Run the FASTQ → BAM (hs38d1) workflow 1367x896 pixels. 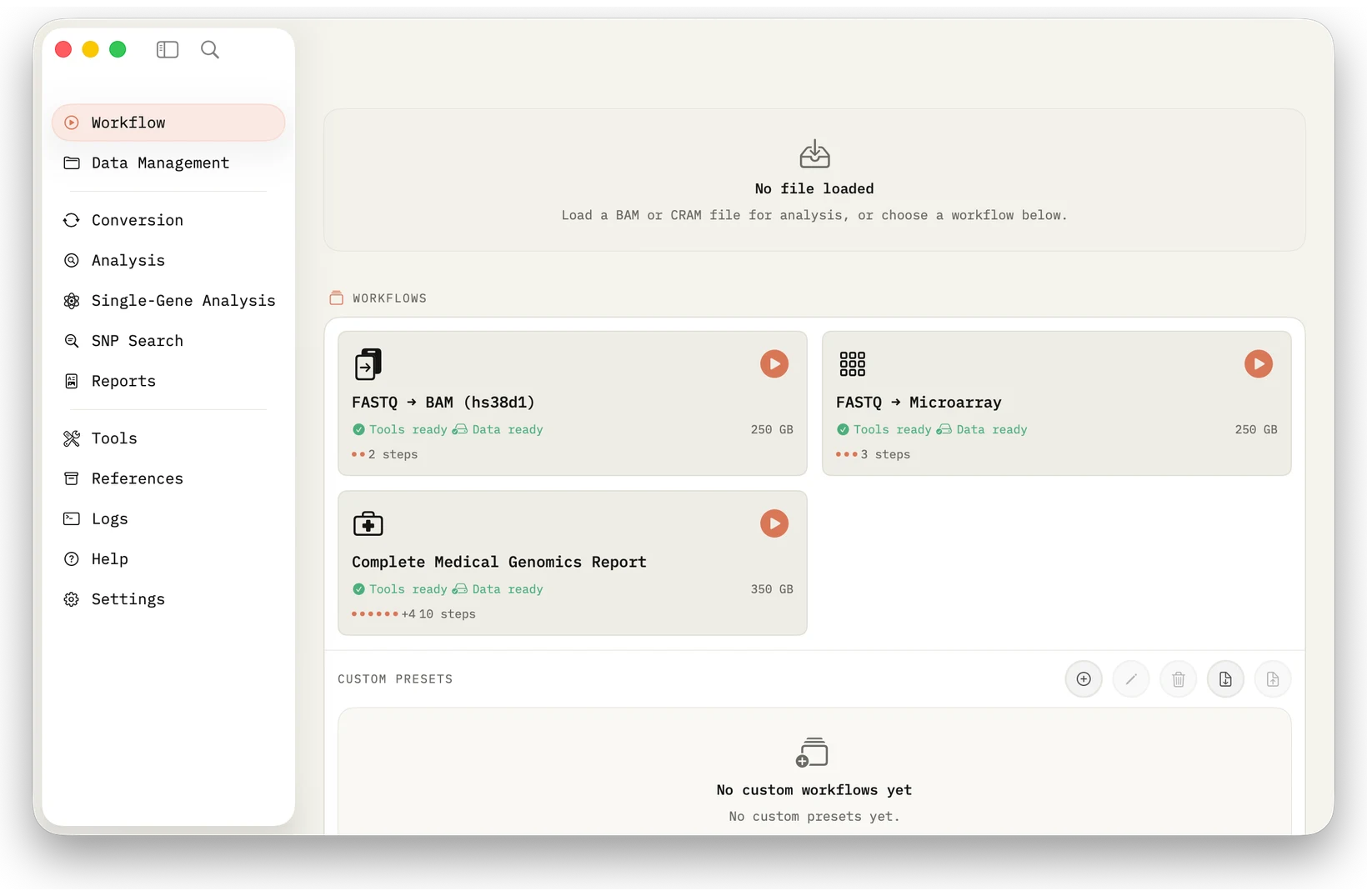coord(774,364)
